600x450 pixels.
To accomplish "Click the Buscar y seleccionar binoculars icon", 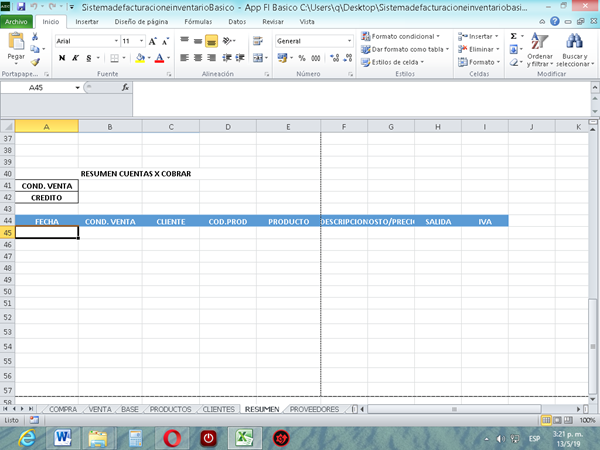I will pyautogui.click(x=574, y=44).
